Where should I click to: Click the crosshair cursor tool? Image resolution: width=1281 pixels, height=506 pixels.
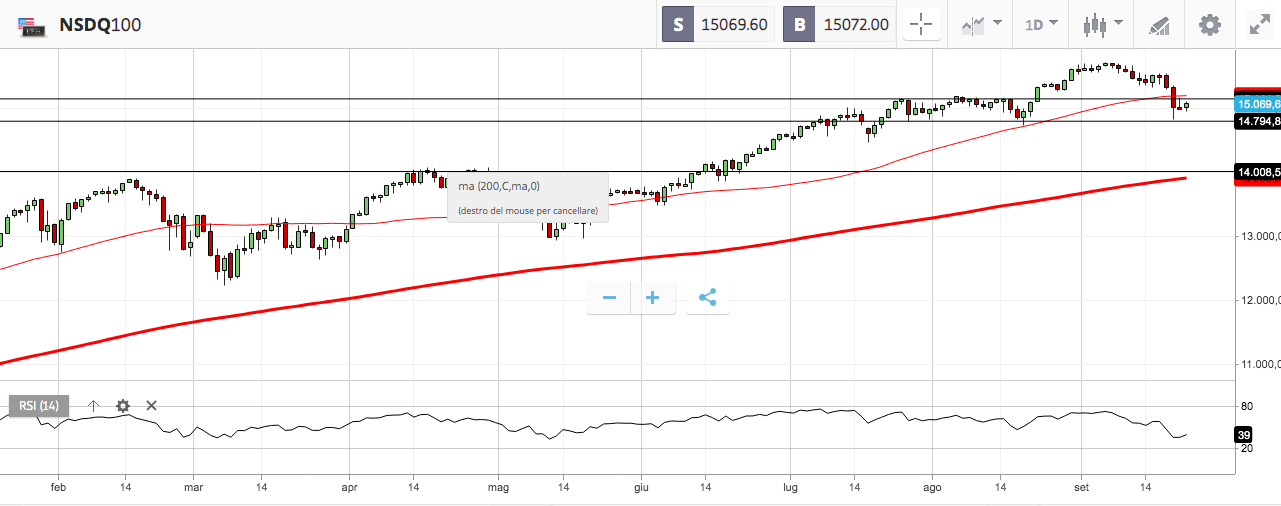[922, 24]
